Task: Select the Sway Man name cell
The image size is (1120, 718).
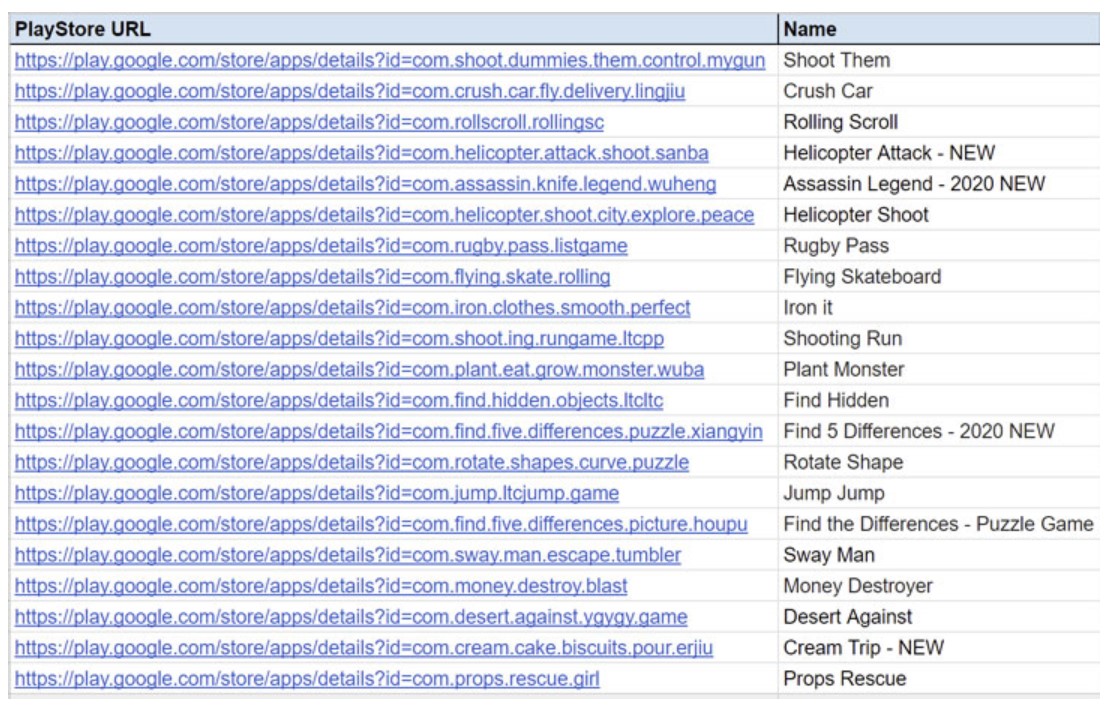Action: (x=939, y=555)
